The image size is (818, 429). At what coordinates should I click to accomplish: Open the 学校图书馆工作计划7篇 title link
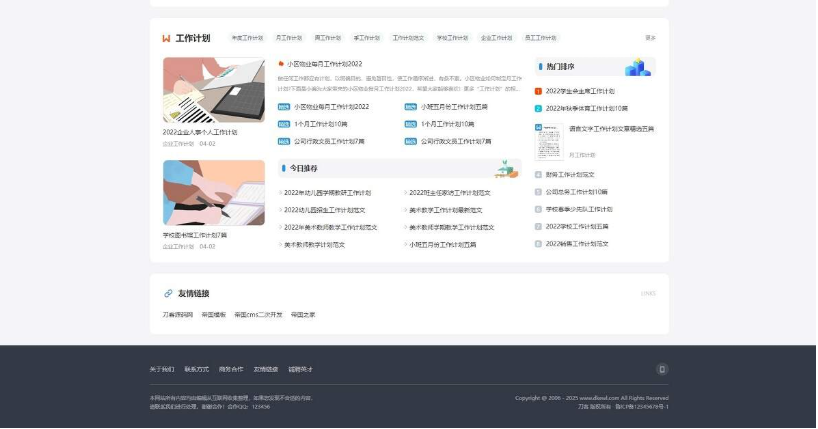point(195,235)
